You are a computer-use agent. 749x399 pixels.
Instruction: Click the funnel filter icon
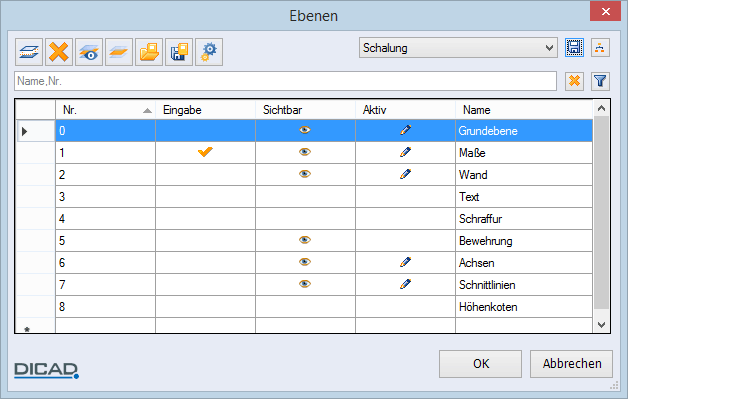600,81
